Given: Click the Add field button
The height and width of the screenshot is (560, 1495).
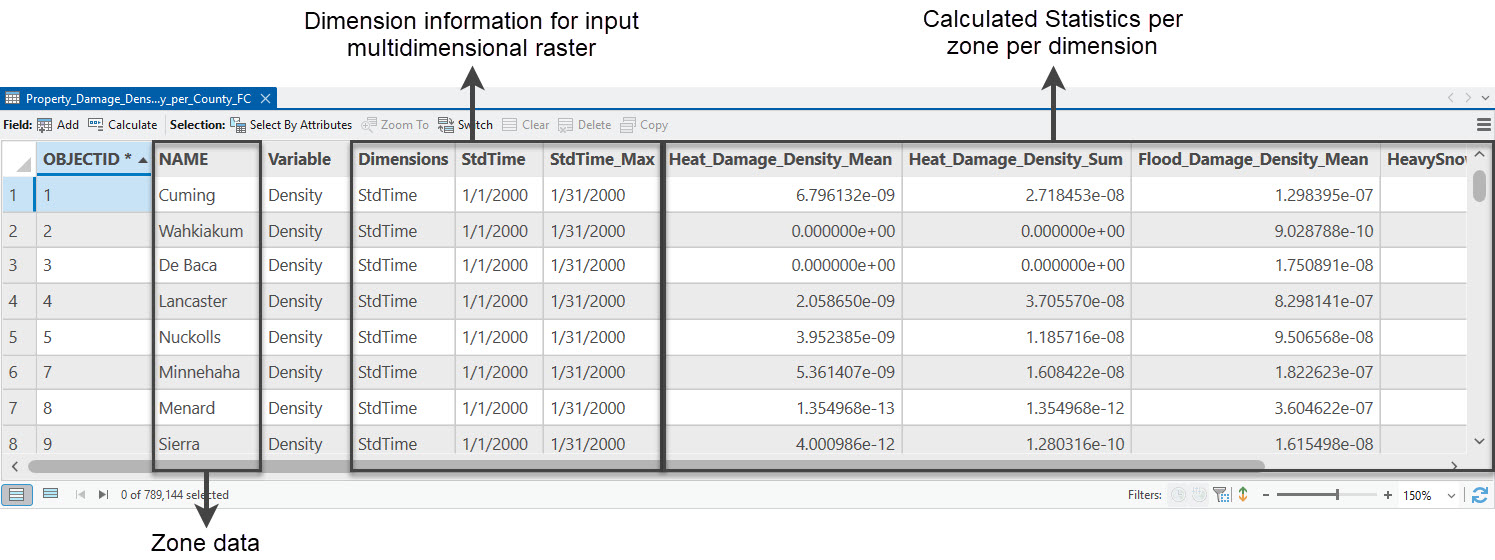Looking at the screenshot, I should [x=57, y=125].
